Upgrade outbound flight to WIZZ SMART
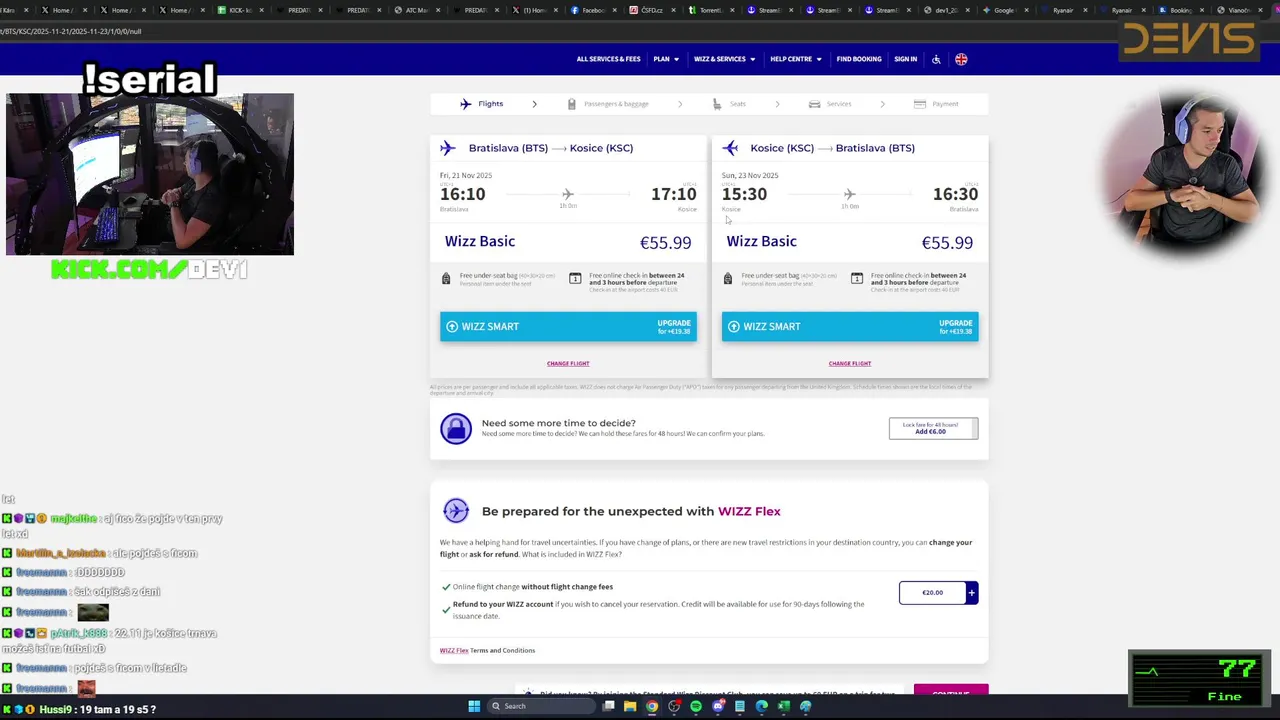The height and width of the screenshot is (720, 1280). click(x=568, y=326)
